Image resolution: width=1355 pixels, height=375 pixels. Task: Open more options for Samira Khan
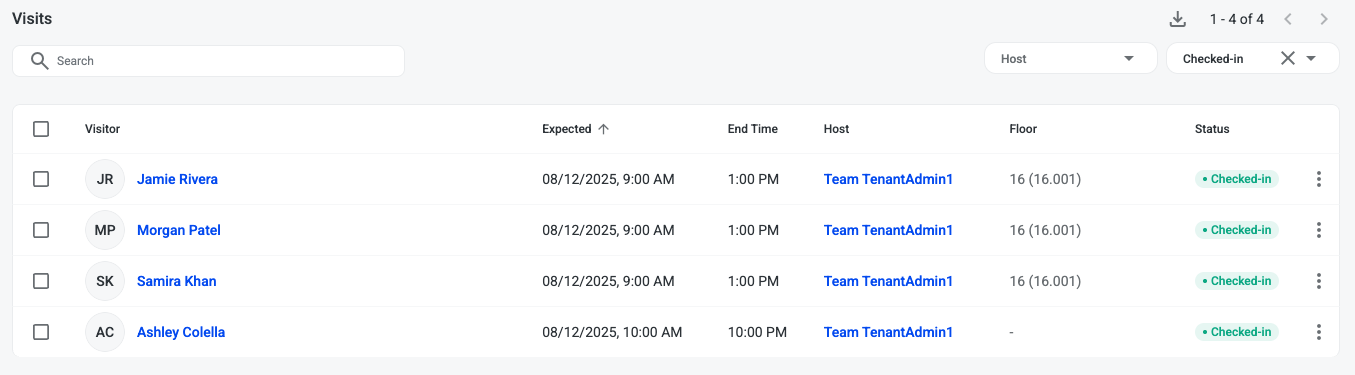(x=1319, y=281)
